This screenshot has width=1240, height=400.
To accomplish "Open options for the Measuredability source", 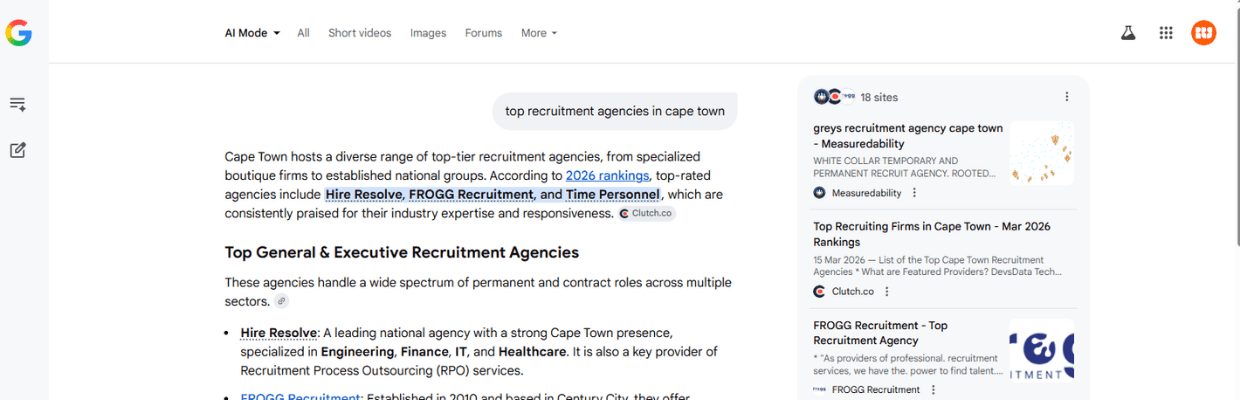I will pos(914,193).
